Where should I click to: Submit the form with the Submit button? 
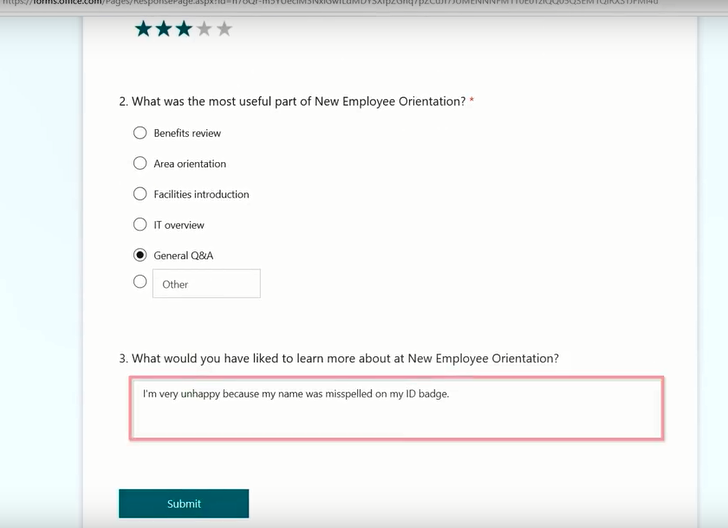[x=184, y=504]
